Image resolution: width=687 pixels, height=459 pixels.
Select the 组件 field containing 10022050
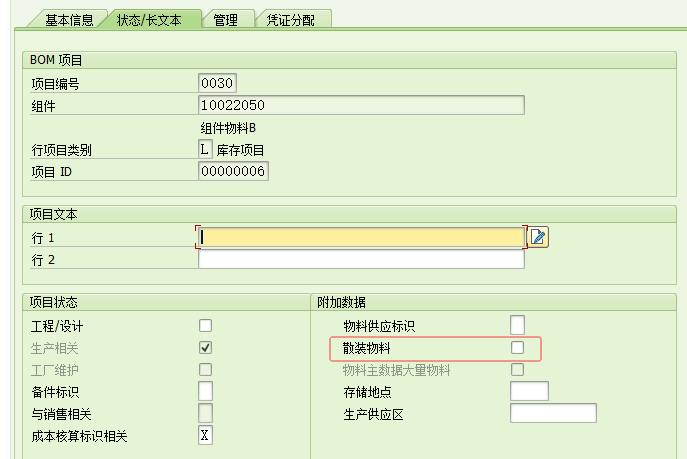click(361, 105)
